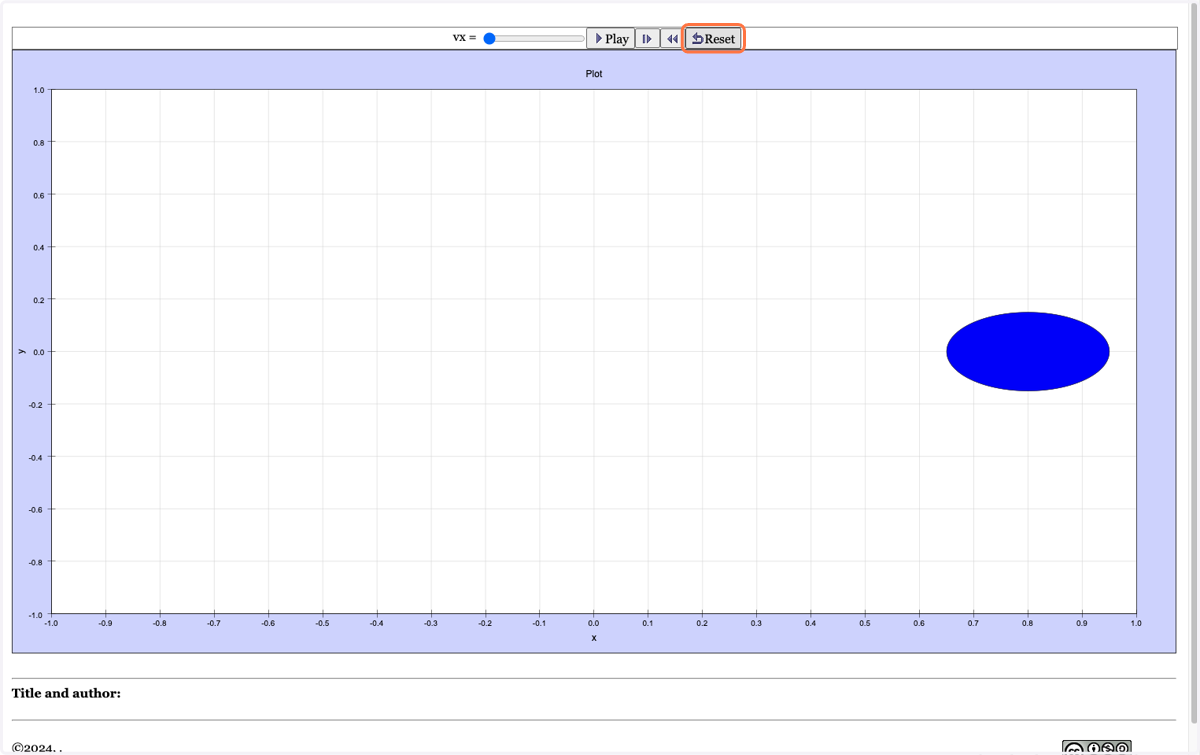The height and width of the screenshot is (755, 1200).
Task: Click y-axis tick label -0.6
Action: [x=36, y=509]
